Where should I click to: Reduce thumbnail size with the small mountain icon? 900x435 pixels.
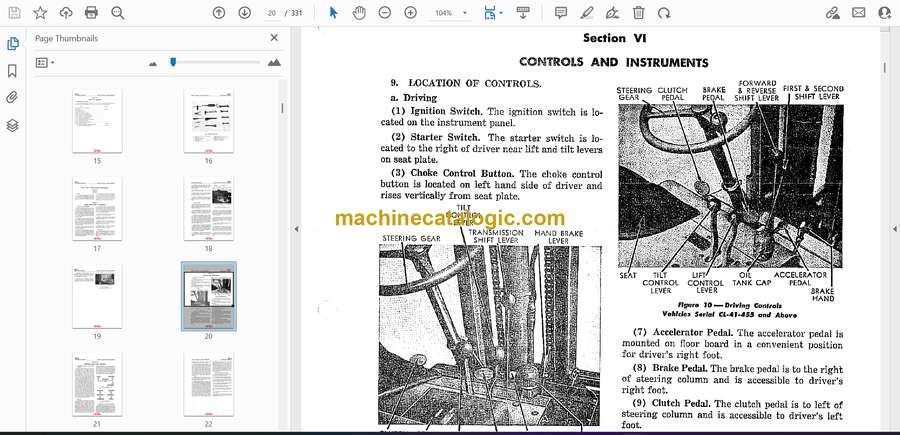point(153,64)
